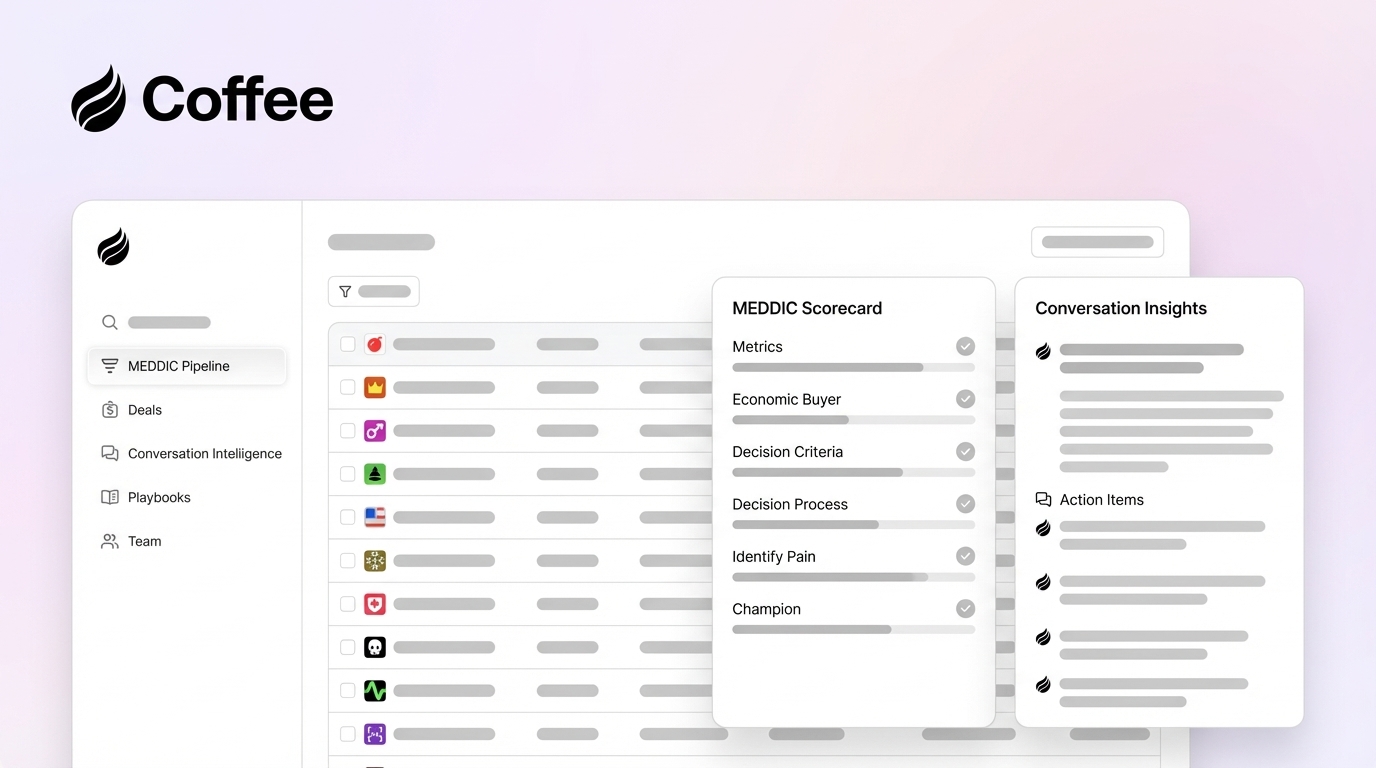Tick the checkbox beside the crown icon row
The height and width of the screenshot is (768, 1376).
tap(348, 387)
